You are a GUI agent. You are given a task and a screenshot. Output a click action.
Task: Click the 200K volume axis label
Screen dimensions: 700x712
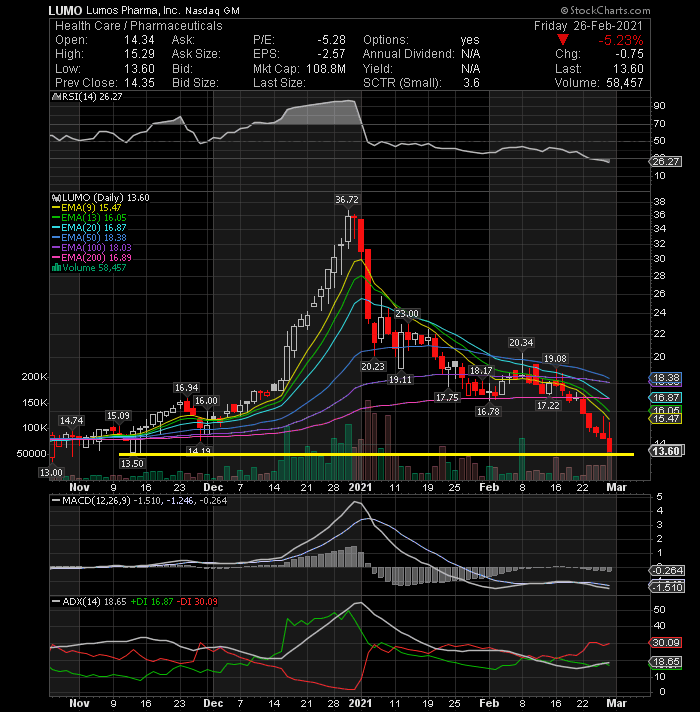34,377
